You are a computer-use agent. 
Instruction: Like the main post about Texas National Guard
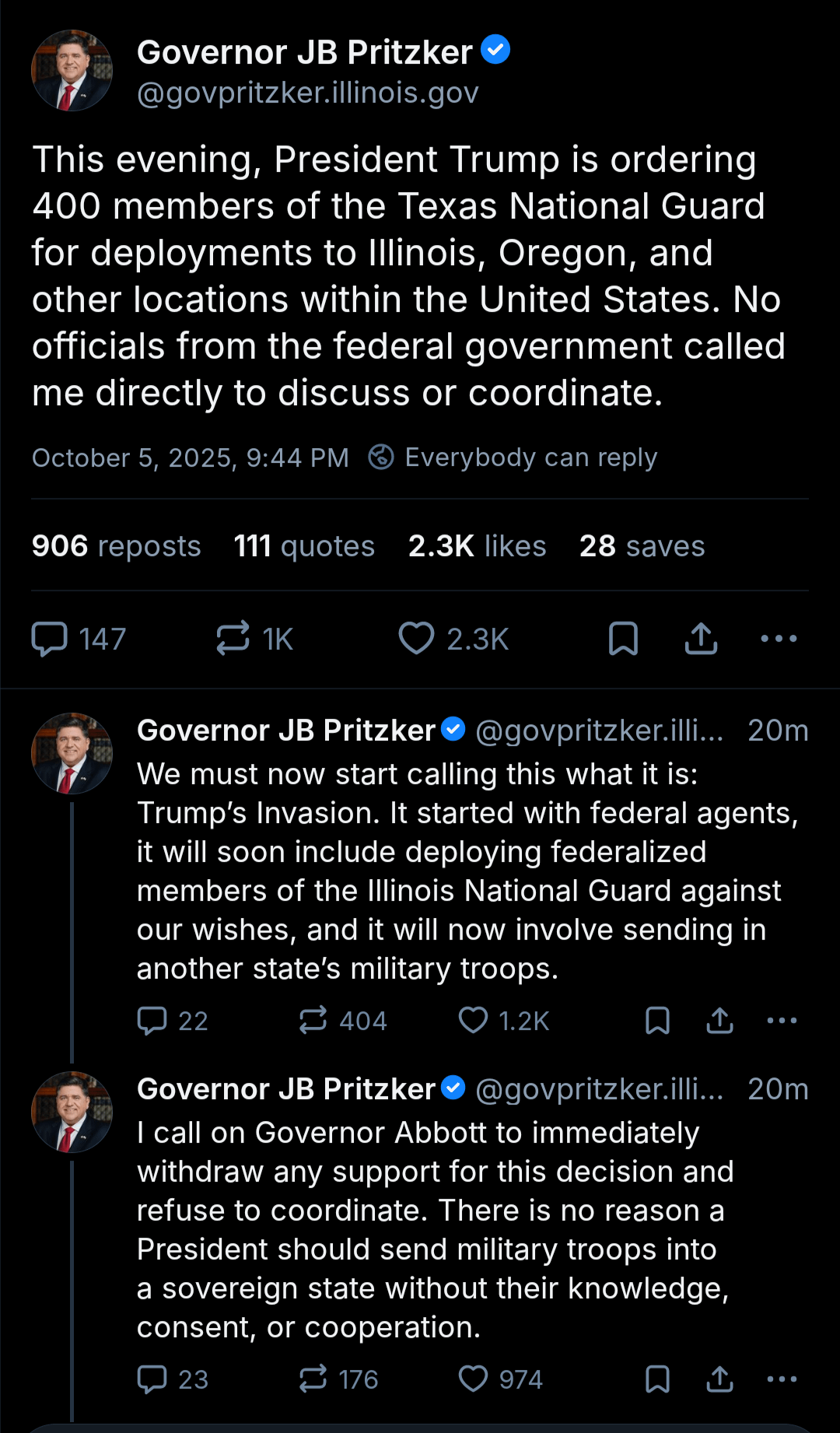tap(416, 639)
